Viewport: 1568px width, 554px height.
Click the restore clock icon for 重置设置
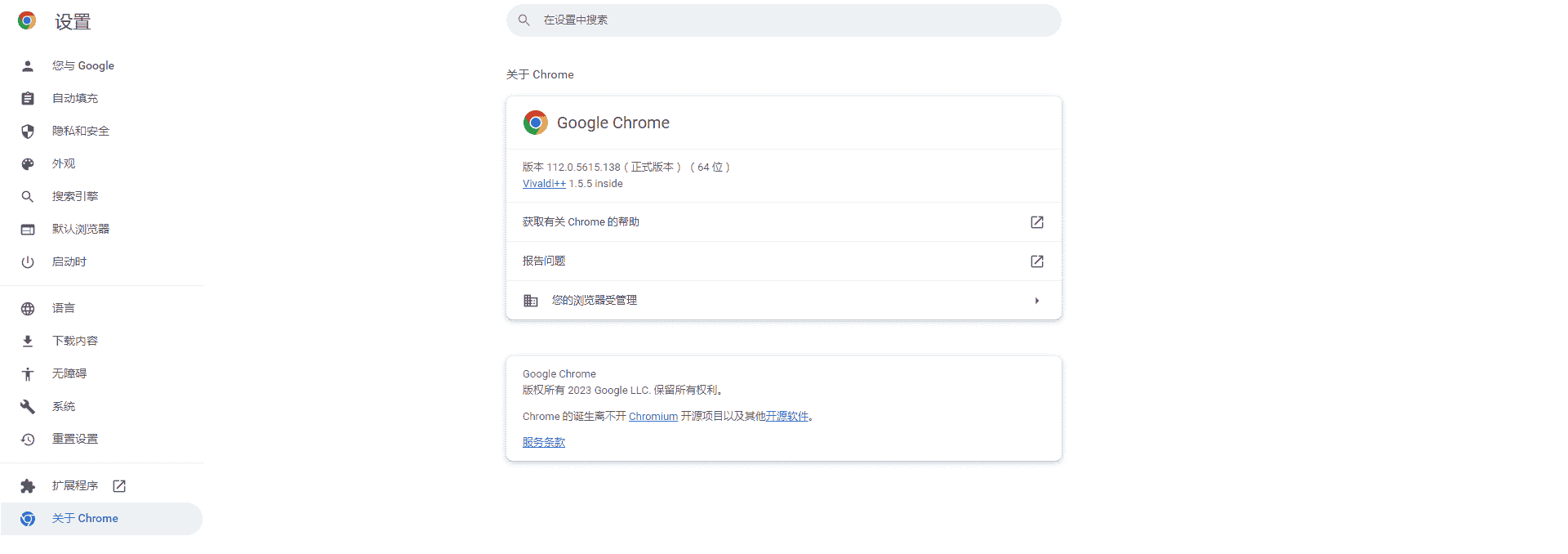pos(28,440)
